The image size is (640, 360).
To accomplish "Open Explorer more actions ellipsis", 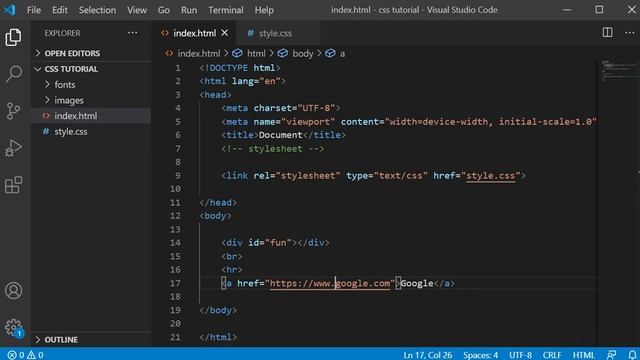I will pos(133,33).
